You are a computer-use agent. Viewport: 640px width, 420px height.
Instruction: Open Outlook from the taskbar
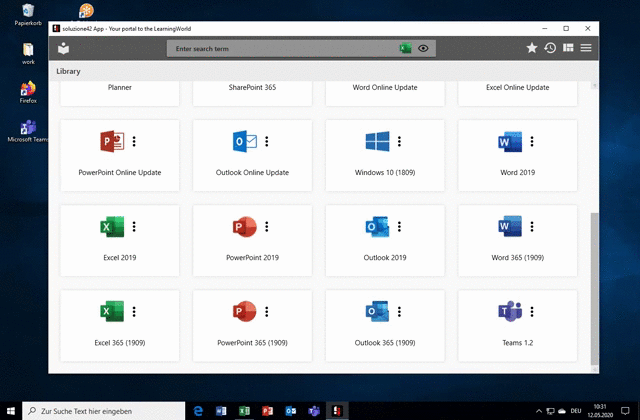pyautogui.click(x=291, y=411)
